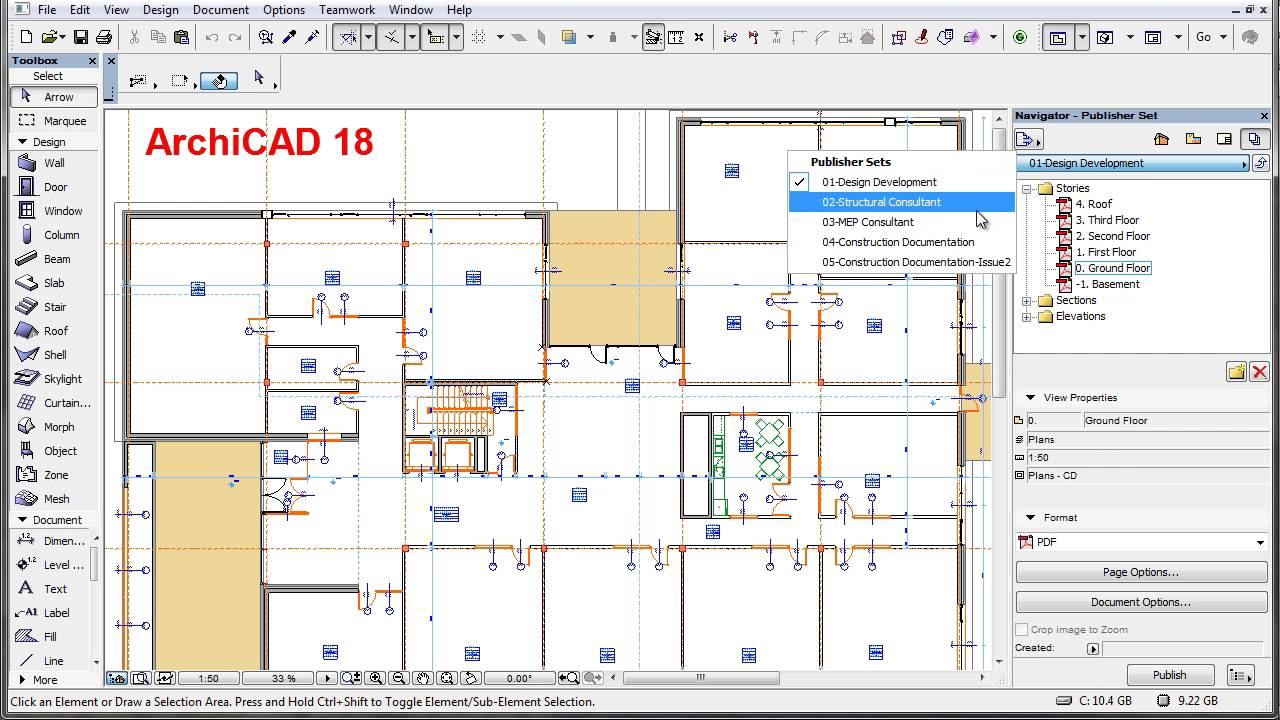Activate the Column tool
1280x720 pixels.
(55, 235)
